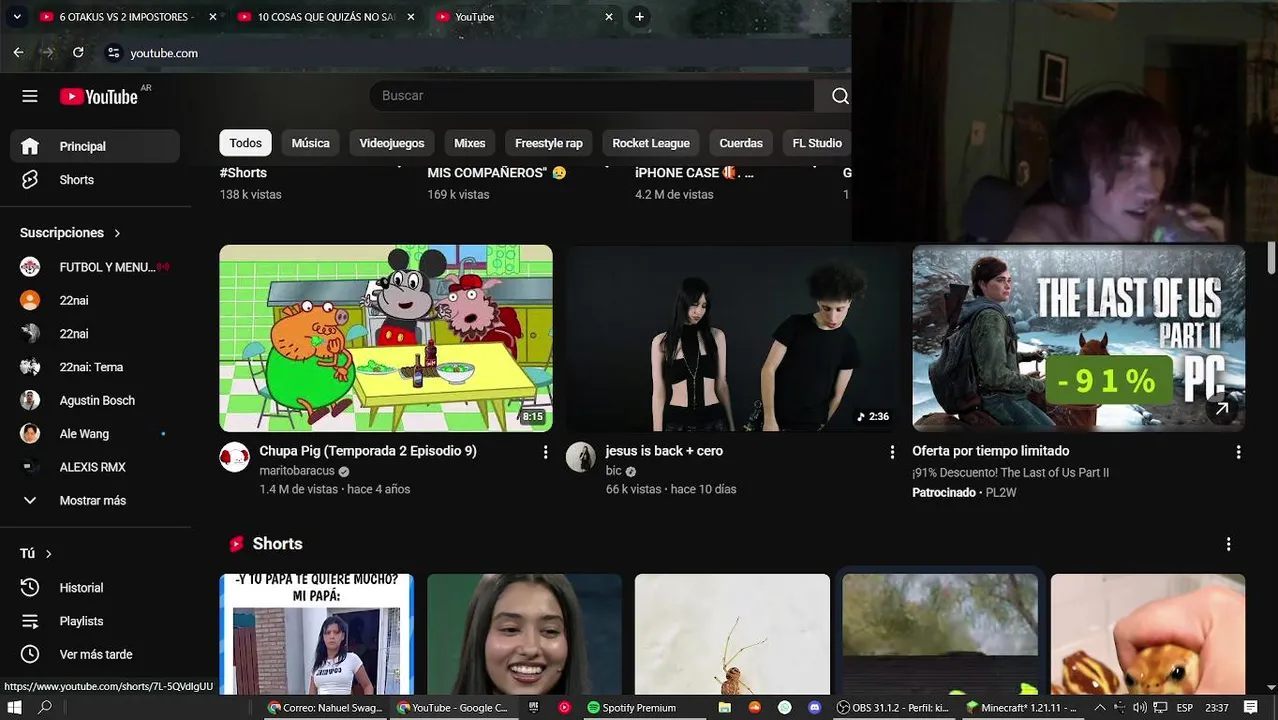Viewport: 1278px width, 720px height.
Task: Expand the Suscripciones section
Action: [70, 233]
